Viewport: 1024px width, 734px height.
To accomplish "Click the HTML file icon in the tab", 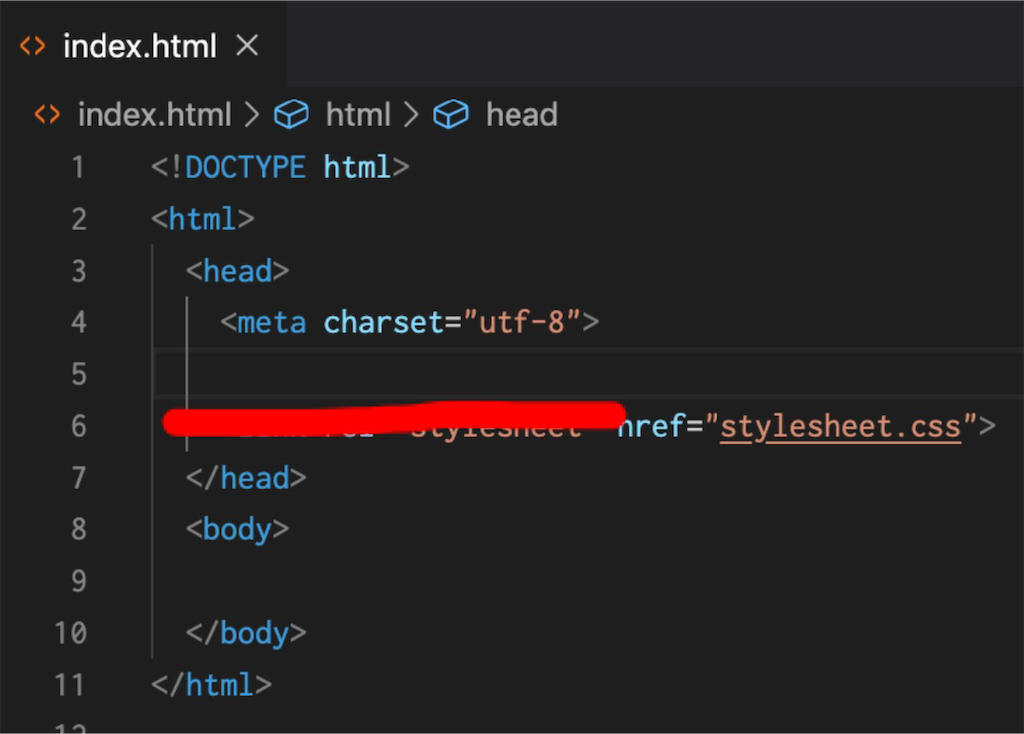I will click(x=33, y=46).
